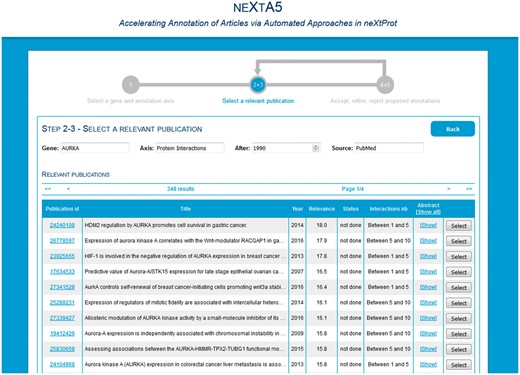This screenshot has height=375, width=520.
Task: Jump to the last results page (>>)
Action: [x=469, y=189]
